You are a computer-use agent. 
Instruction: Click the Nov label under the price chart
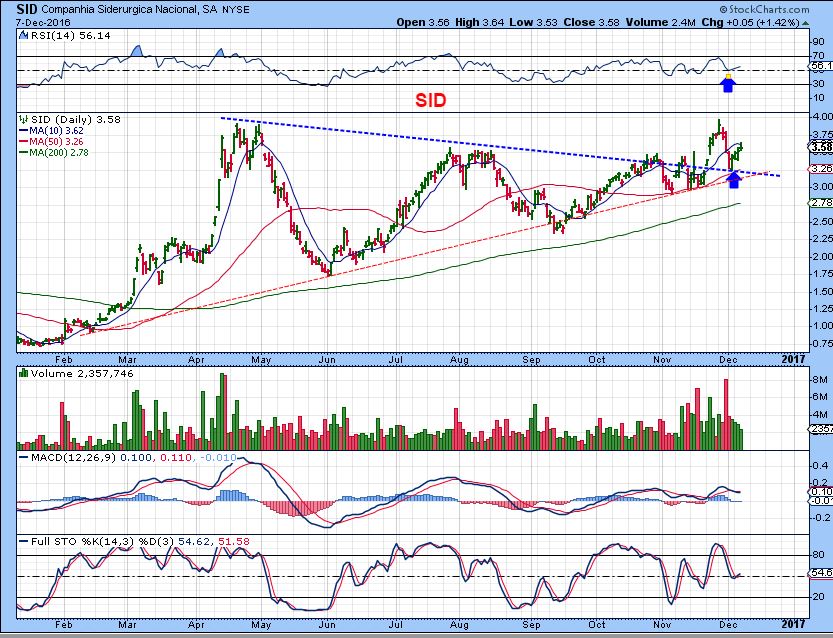pyautogui.click(x=662, y=360)
